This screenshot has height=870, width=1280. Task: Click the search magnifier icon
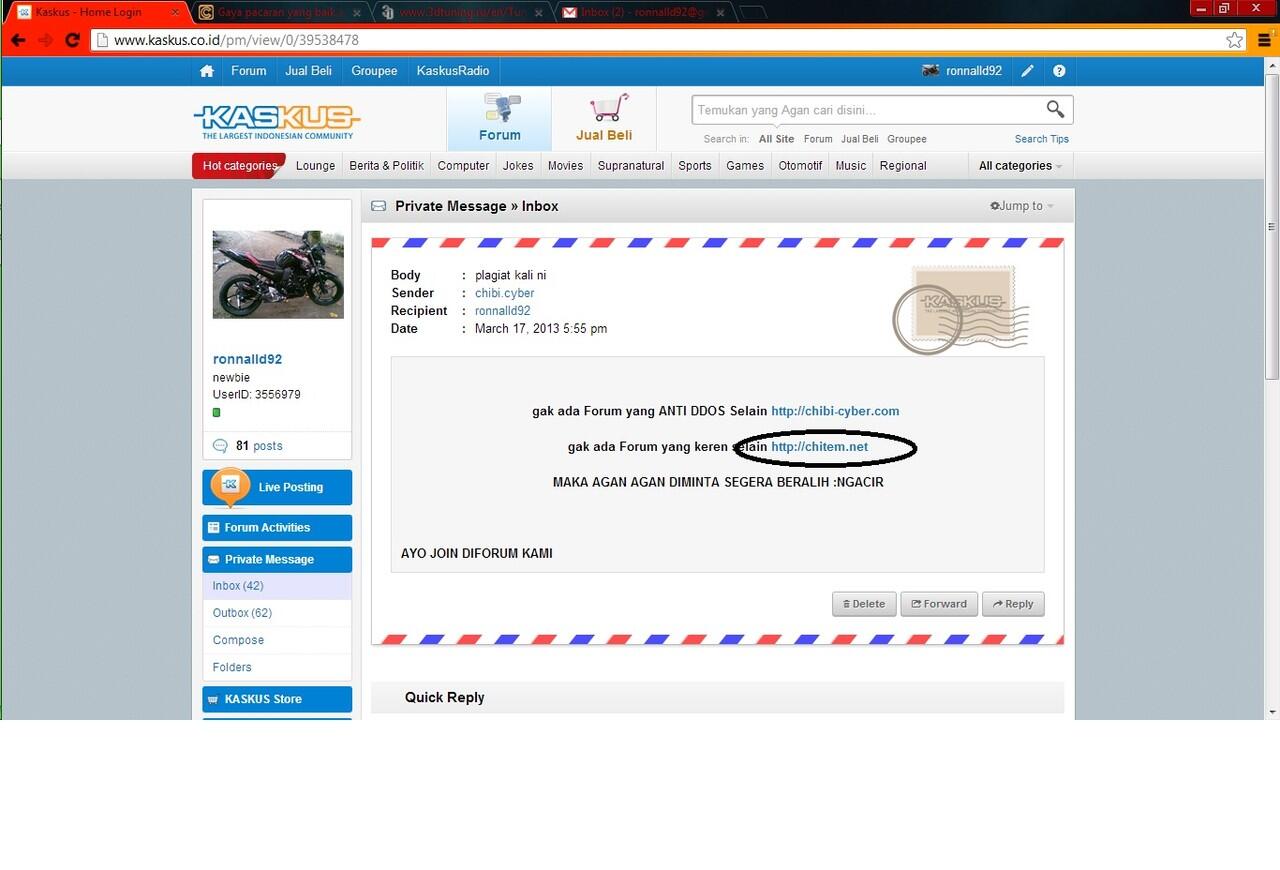(1055, 109)
